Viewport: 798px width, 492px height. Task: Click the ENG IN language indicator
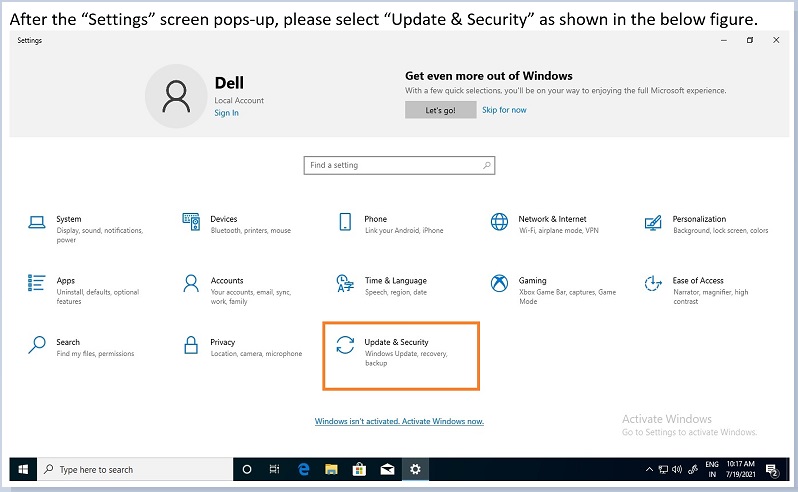712,469
